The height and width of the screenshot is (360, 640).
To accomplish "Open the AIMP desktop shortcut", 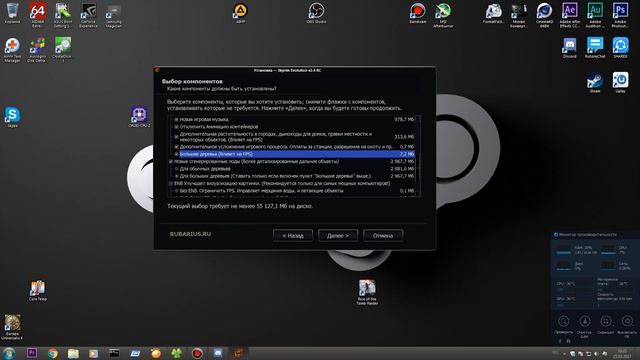I will pyautogui.click(x=240, y=13).
